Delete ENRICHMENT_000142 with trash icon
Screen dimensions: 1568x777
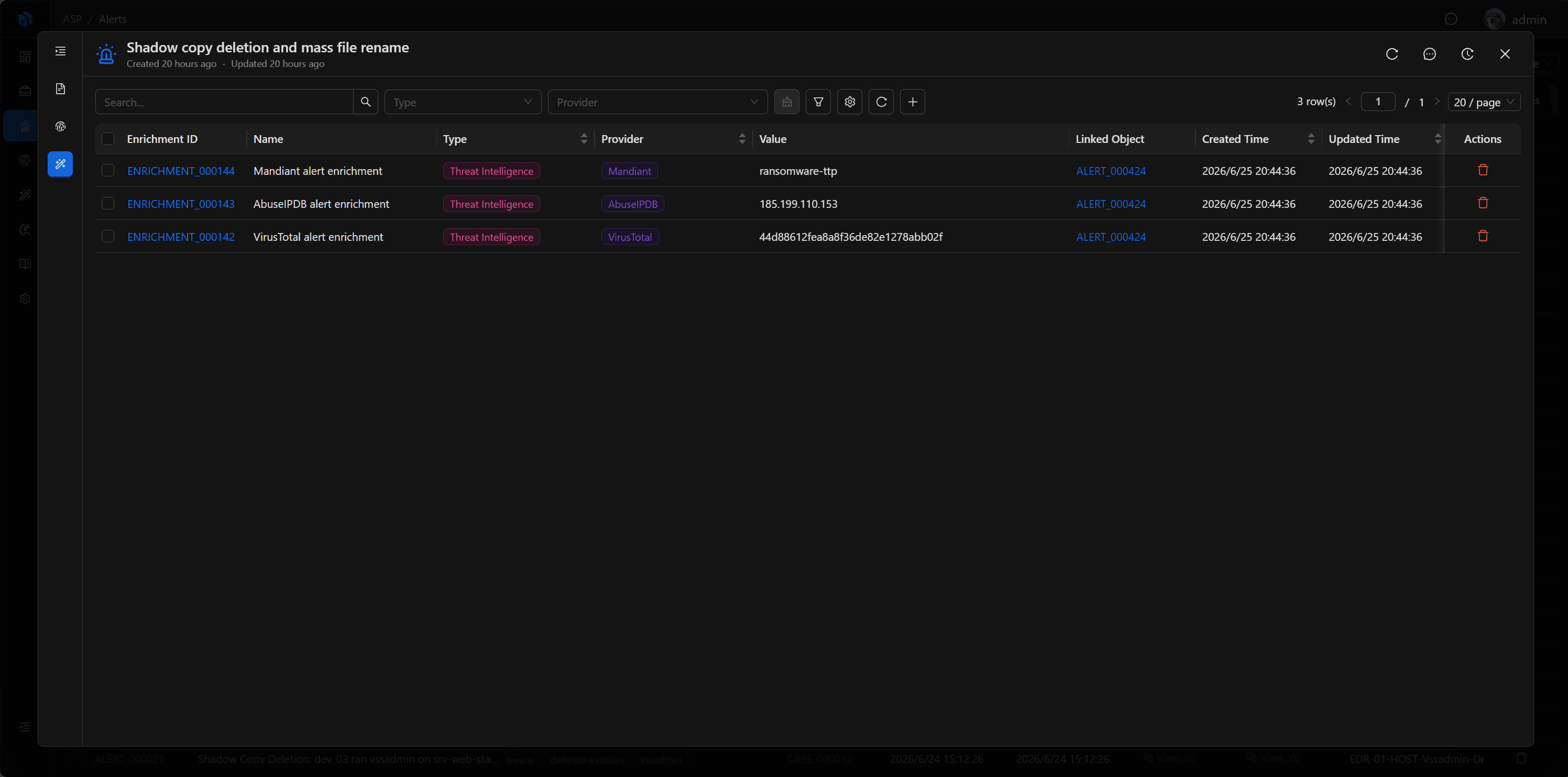pyautogui.click(x=1483, y=236)
